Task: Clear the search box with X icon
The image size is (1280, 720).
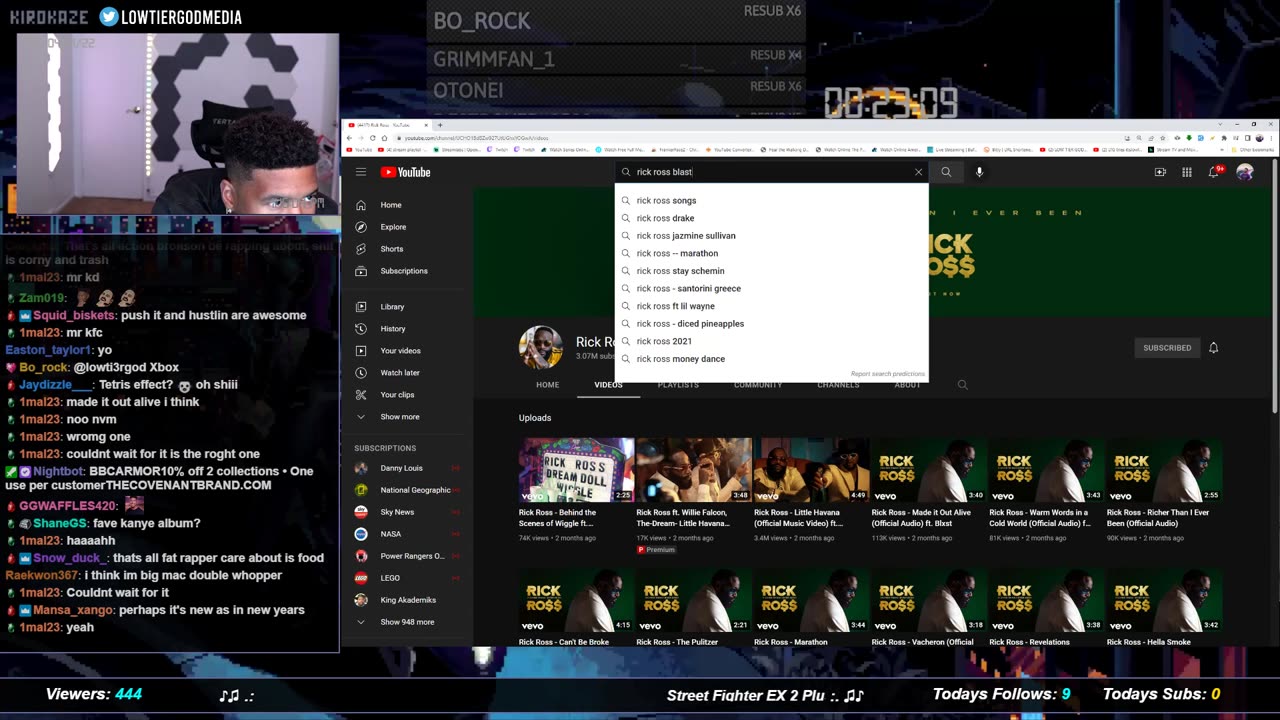Action: click(918, 172)
